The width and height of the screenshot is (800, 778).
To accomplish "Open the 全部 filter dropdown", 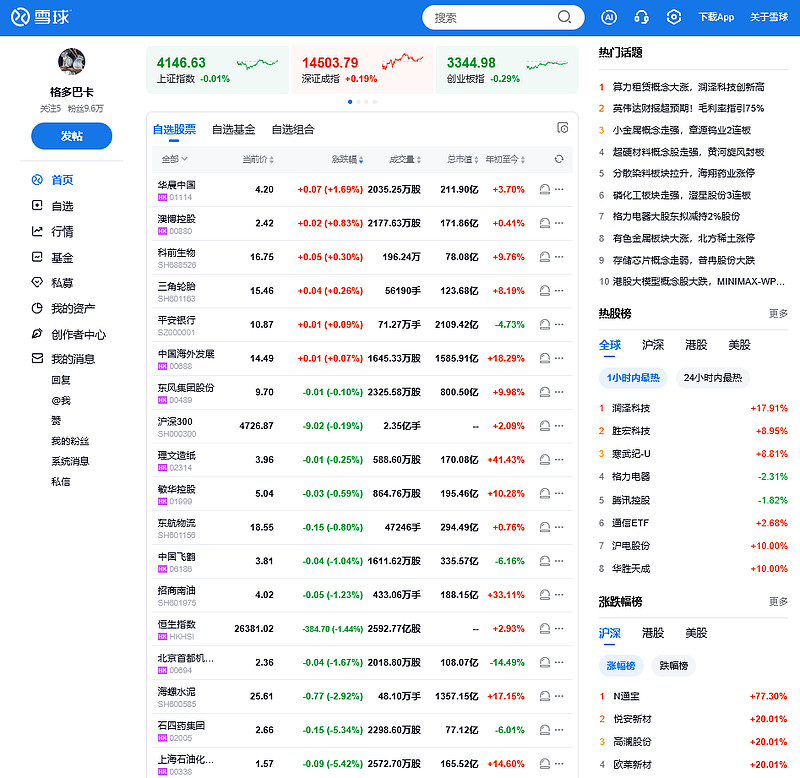I will coord(174,159).
